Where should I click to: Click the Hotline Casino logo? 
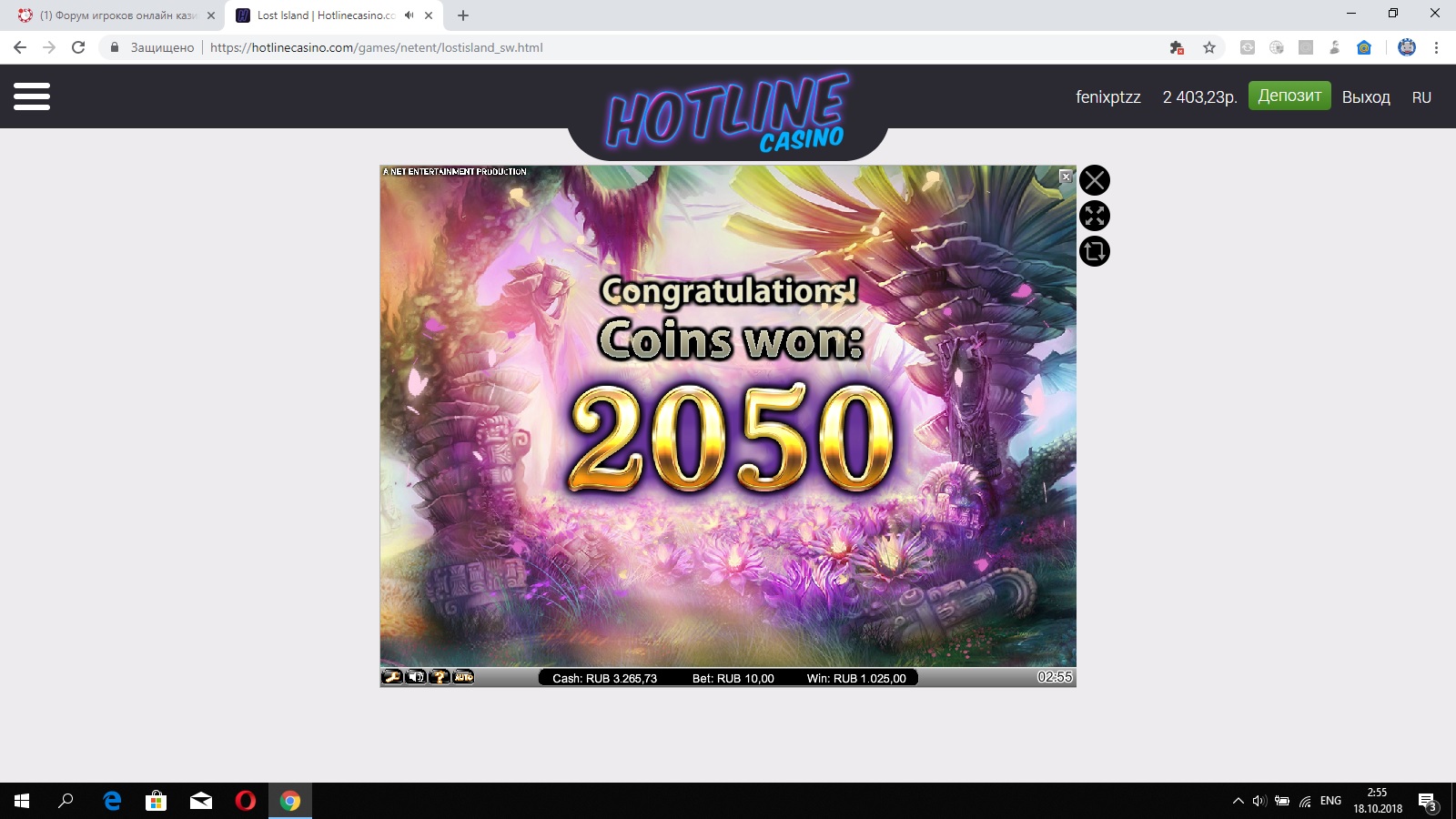[728, 114]
